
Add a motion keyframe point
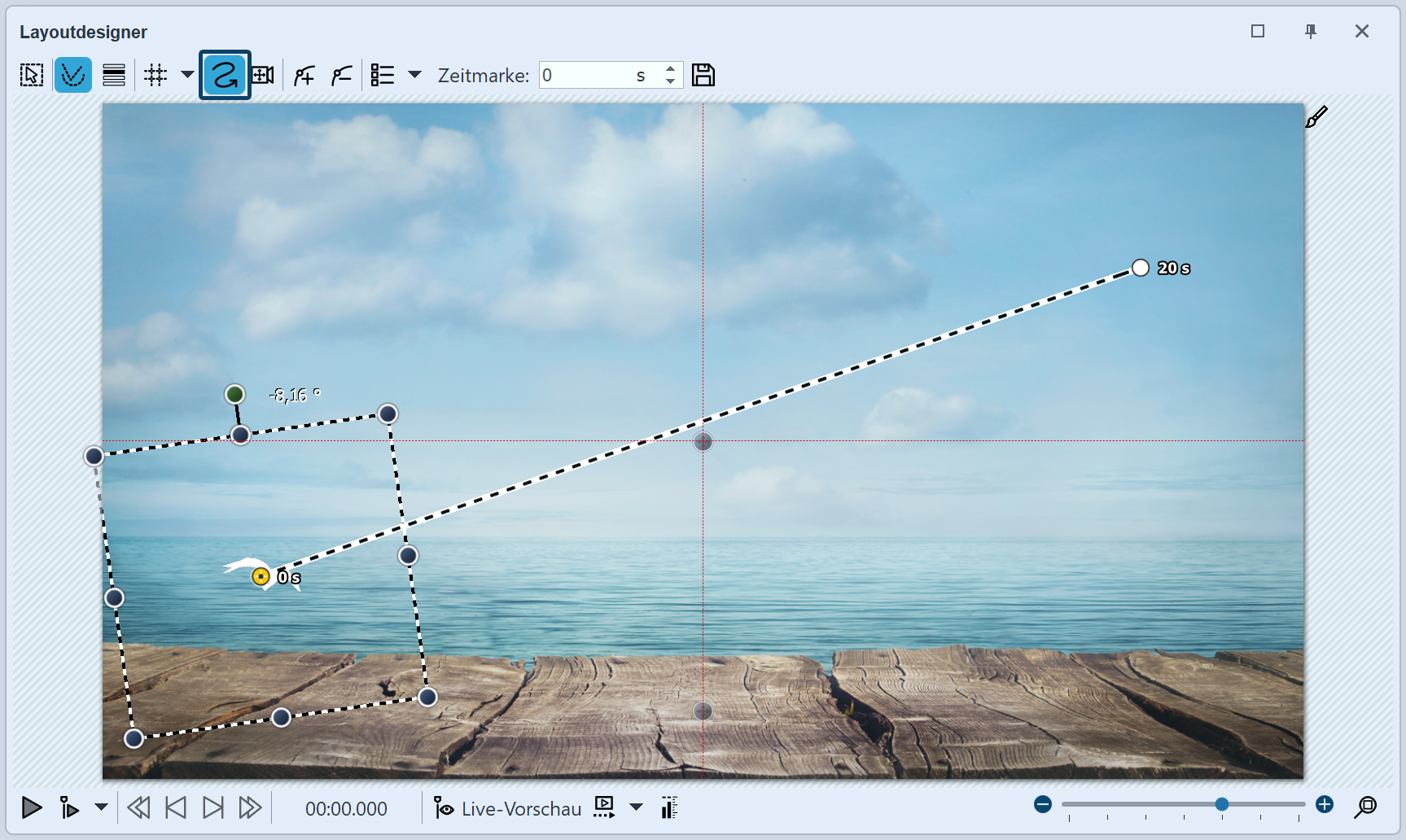[x=304, y=76]
